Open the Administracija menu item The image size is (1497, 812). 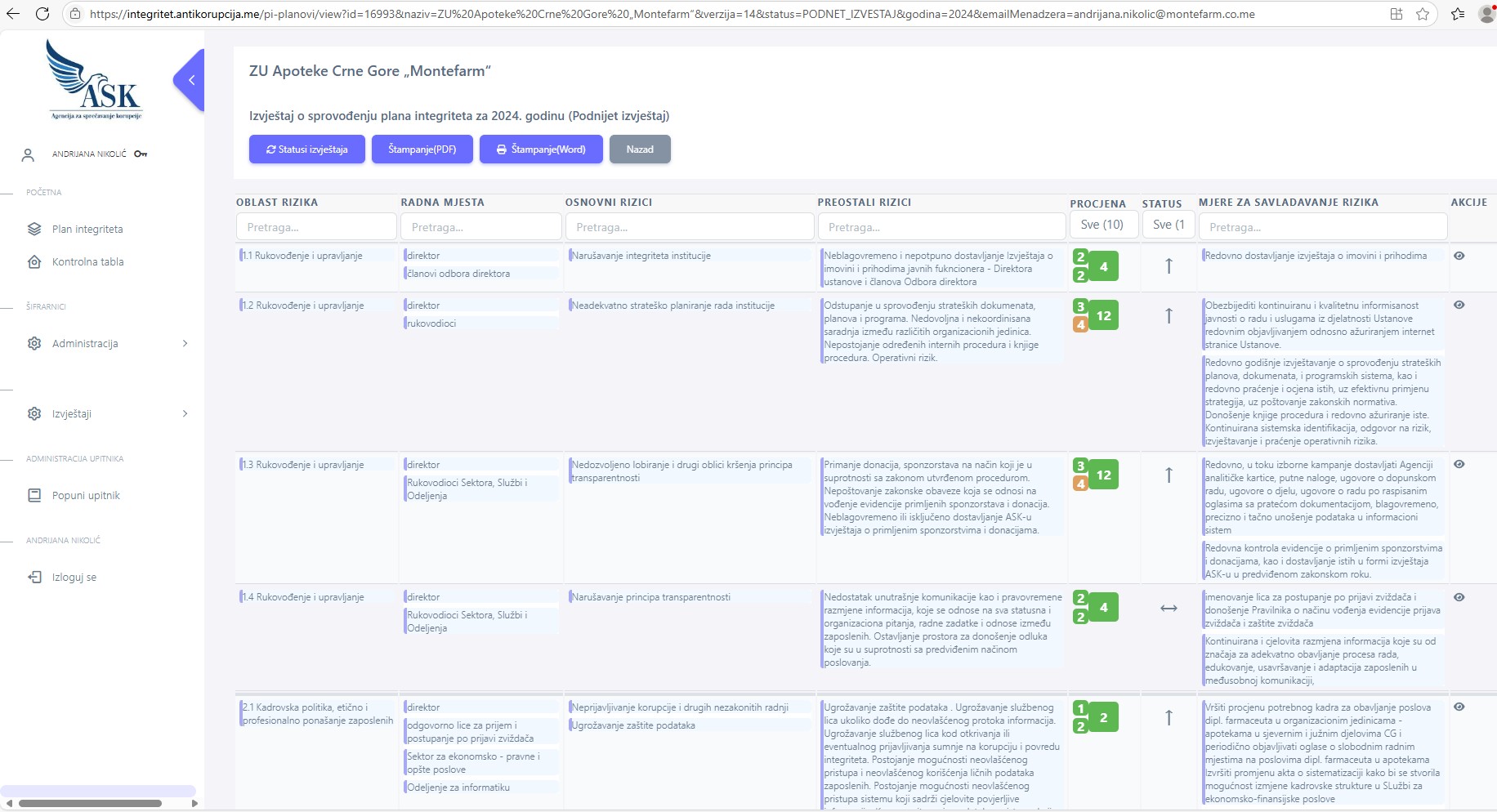[x=85, y=343]
